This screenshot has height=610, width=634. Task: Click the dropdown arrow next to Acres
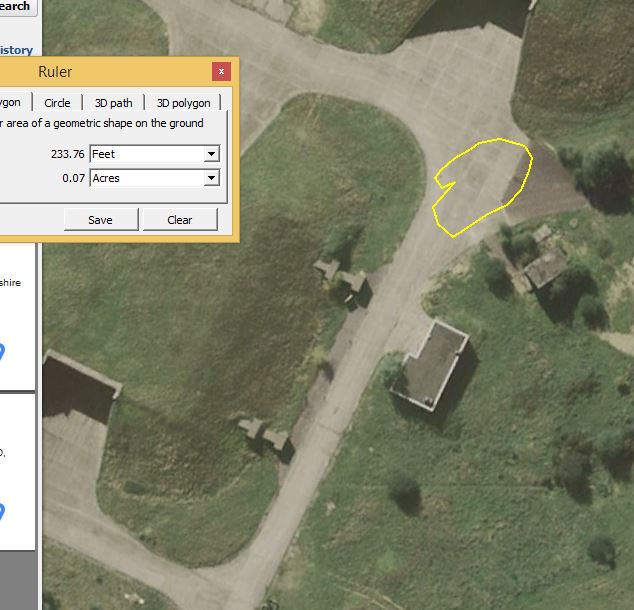coord(211,178)
